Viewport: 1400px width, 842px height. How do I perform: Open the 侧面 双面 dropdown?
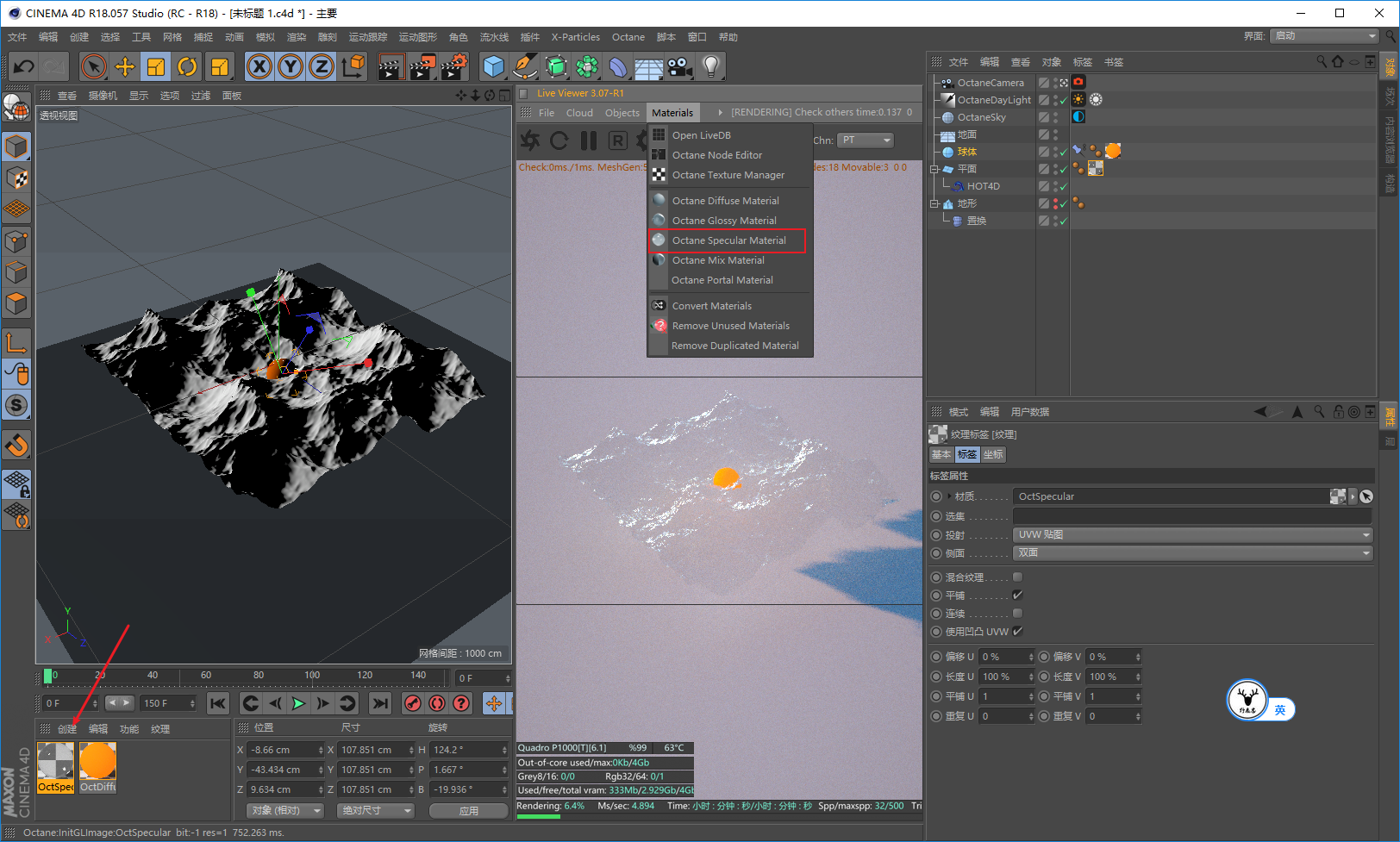(x=1192, y=552)
